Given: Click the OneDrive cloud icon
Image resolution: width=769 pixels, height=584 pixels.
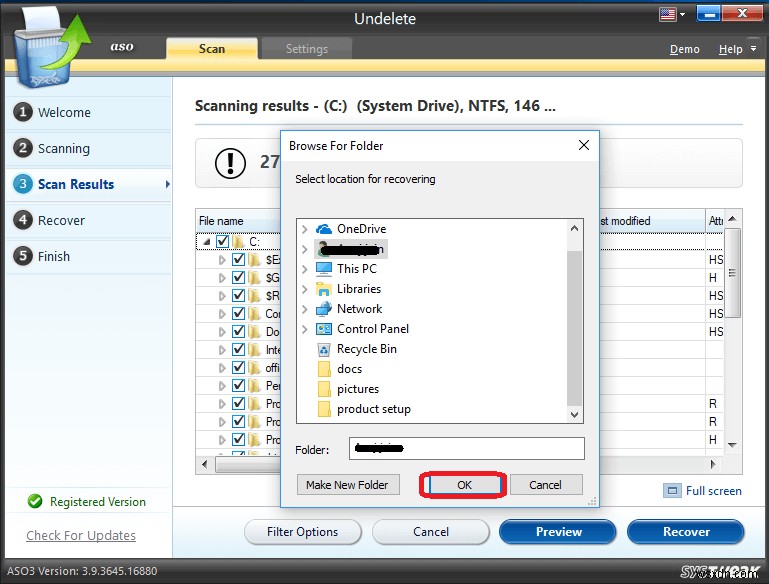Looking at the screenshot, I should (324, 229).
